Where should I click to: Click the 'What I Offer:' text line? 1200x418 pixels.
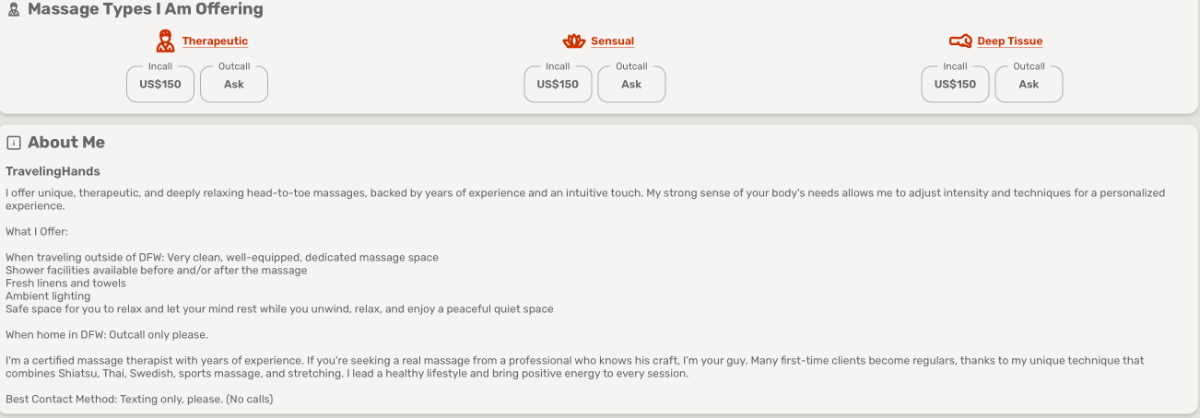37,232
